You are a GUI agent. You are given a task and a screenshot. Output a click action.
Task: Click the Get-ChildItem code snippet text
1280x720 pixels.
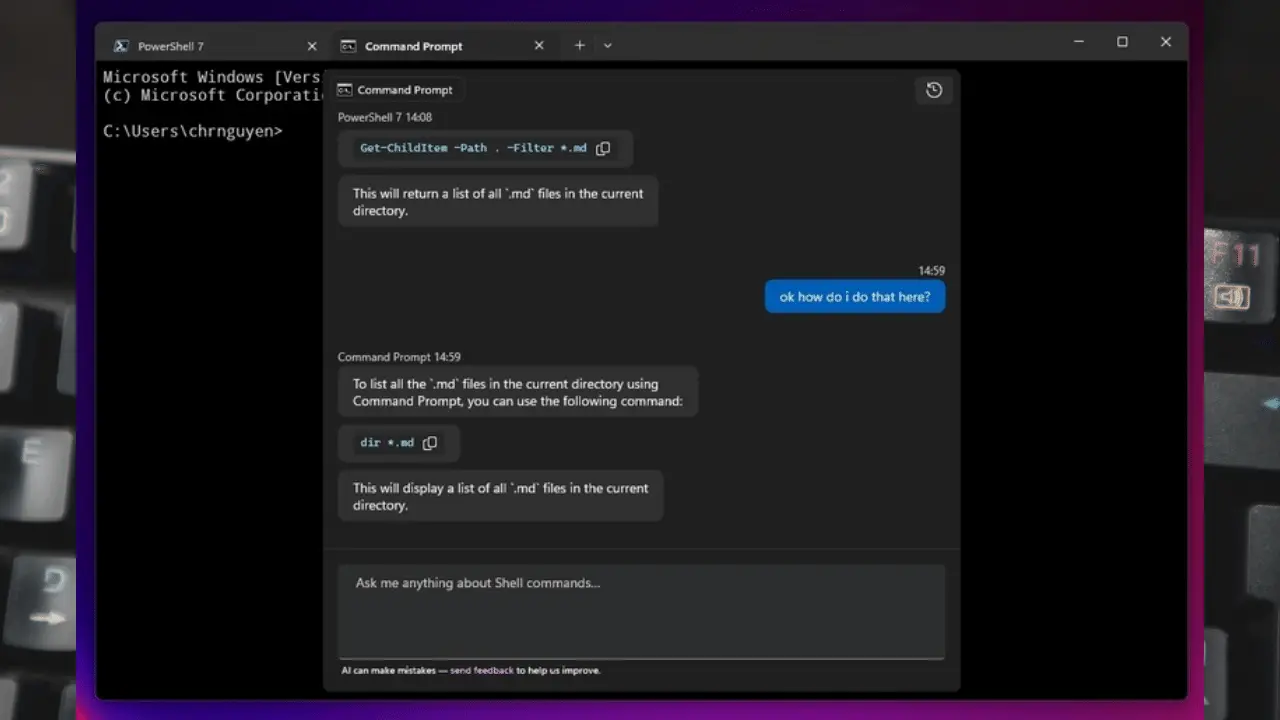pos(472,148)
